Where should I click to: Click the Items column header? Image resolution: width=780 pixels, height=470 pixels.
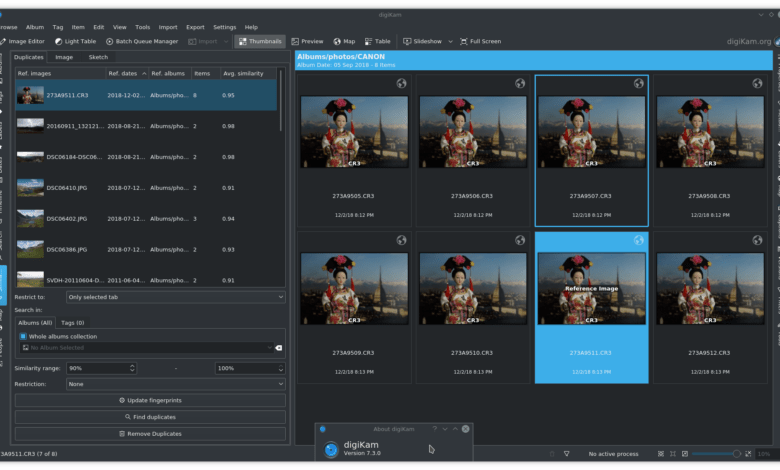tap(206, 73)
